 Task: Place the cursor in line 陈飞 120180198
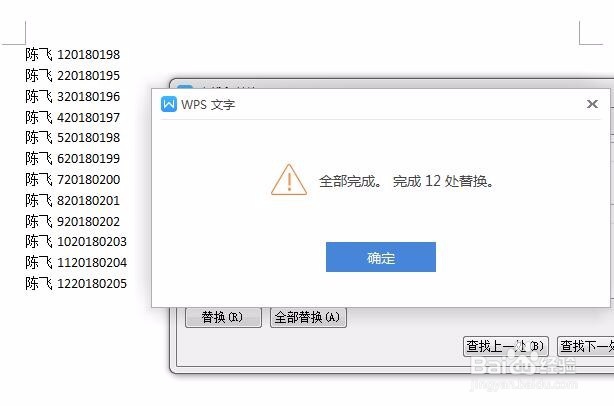pyautogui.click(x=72, y=54)
